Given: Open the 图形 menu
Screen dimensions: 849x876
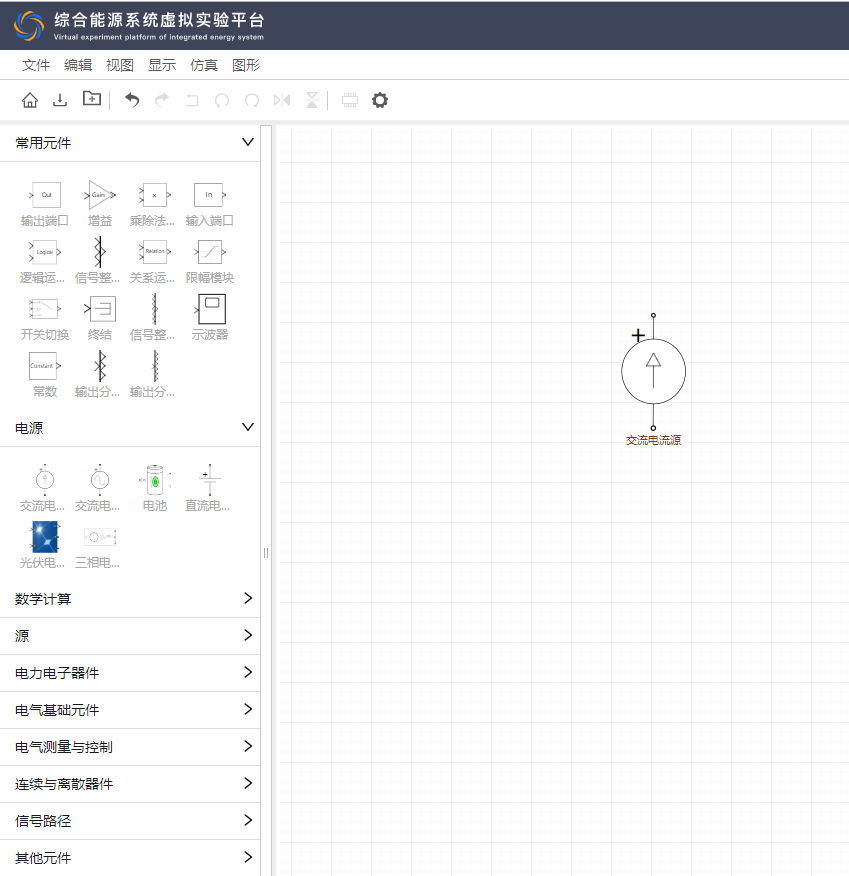Looking at the screenshot, I should (x=246, y=65).
